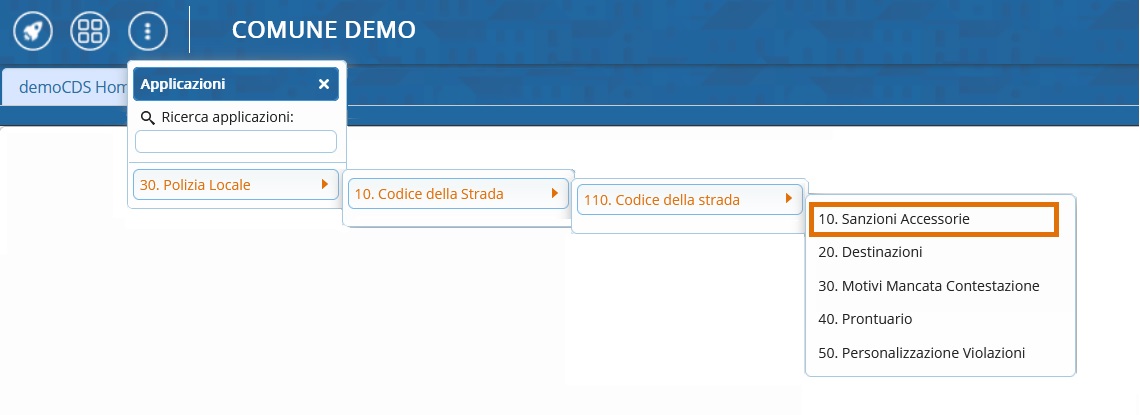Click the magnifier icon beside Ricerca applicazioni
Image resolution: width=1140 pixels, height=415 pixels.
[x=148, y=118]
